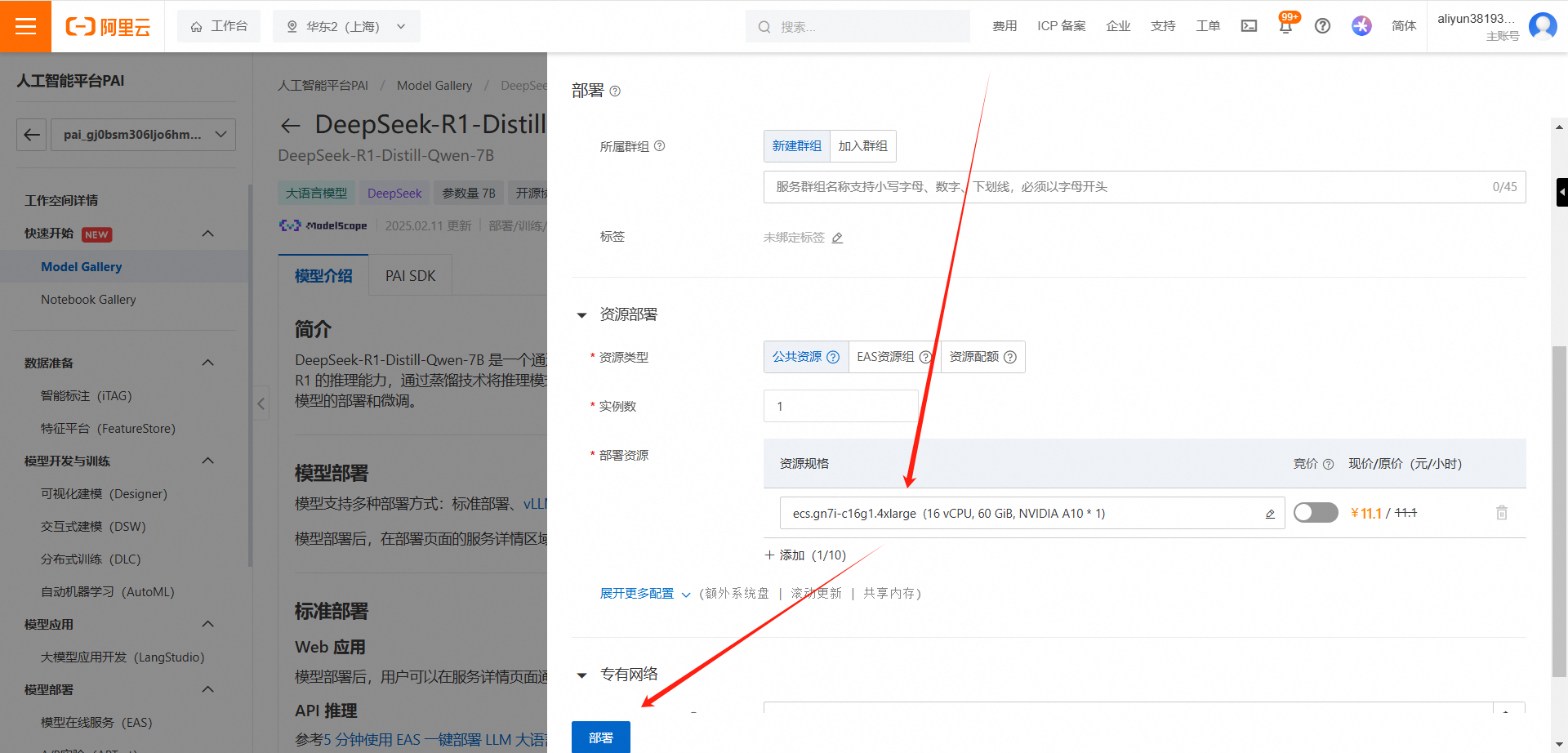Screen dimensions: 1568x753
Task: Open the ICP 备案 top menu
Action: coord(1062,26)
